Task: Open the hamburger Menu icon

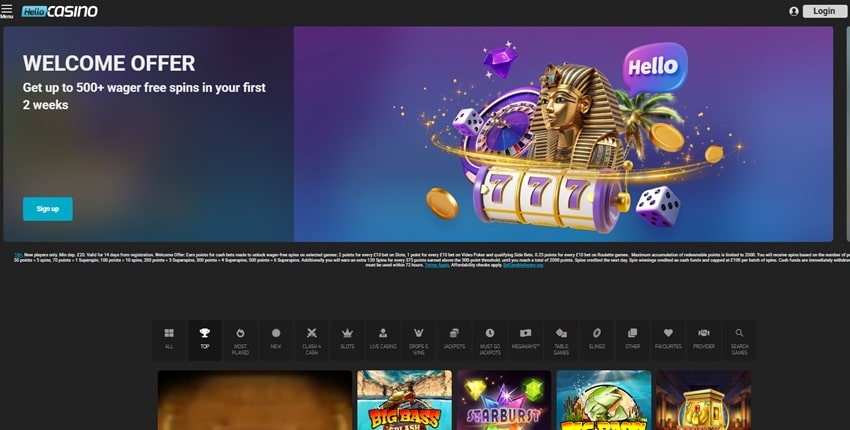Action: coord(7,11)
